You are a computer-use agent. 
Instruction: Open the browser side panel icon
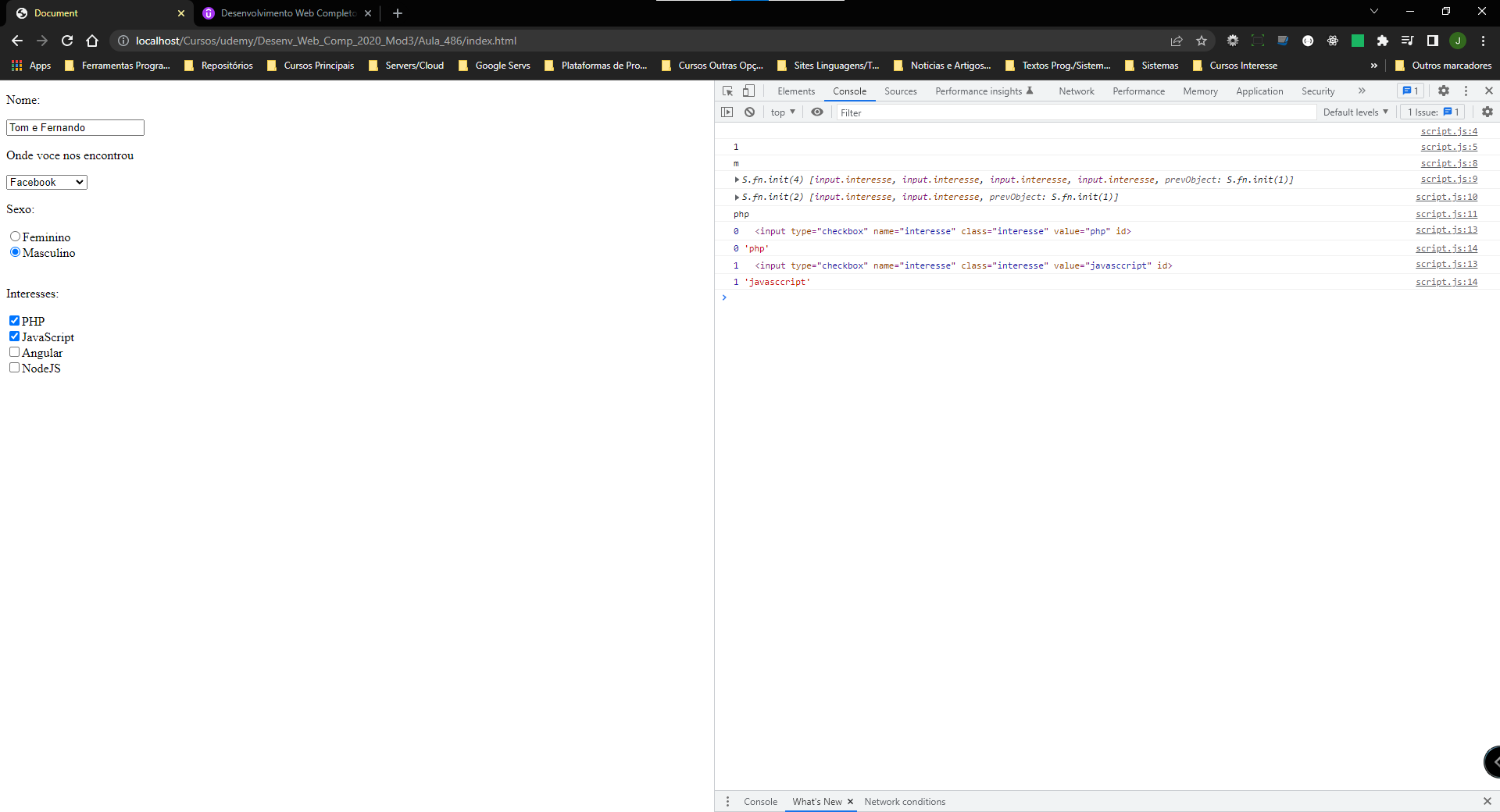click(1433, 41)
